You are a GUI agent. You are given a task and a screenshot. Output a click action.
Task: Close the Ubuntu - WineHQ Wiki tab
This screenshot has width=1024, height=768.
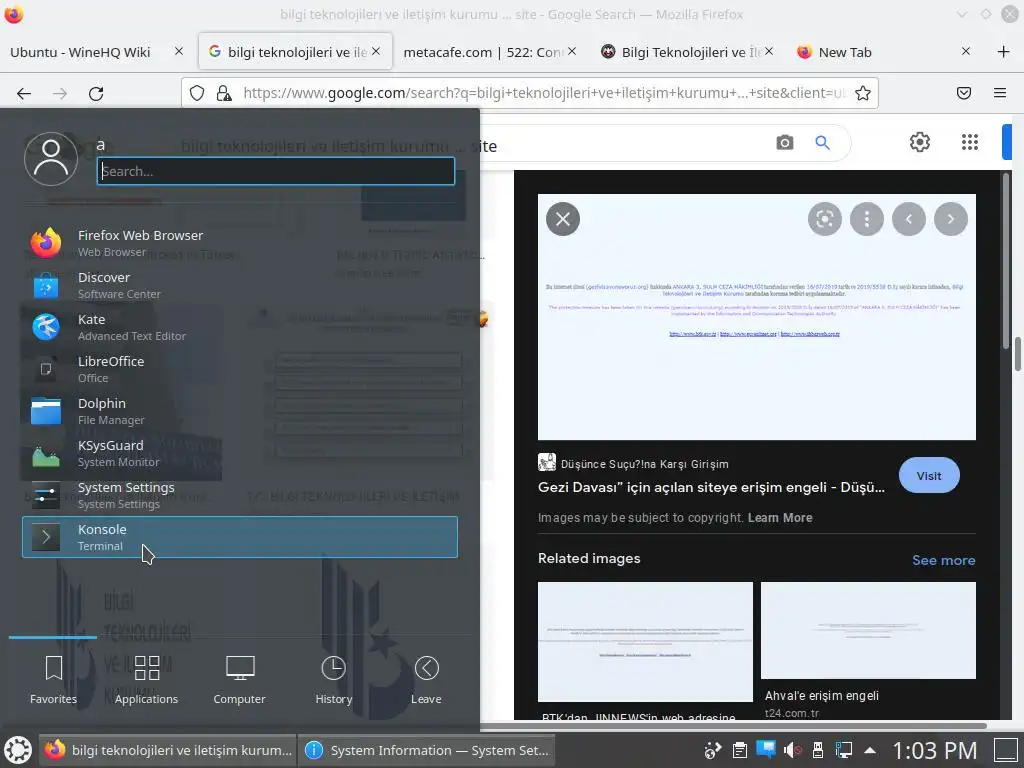click(179, 51)
